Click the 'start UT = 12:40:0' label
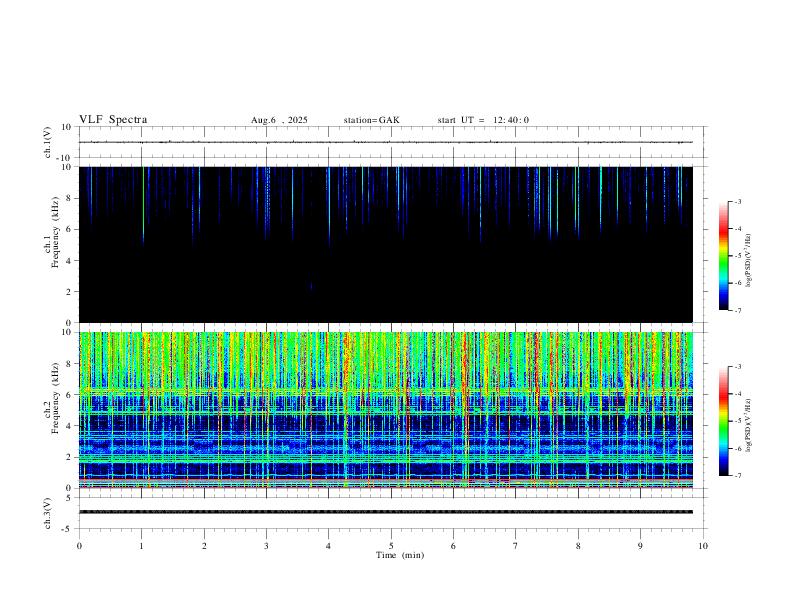The height and width of the screenshot is (612, 792). (x=483, y=120)
